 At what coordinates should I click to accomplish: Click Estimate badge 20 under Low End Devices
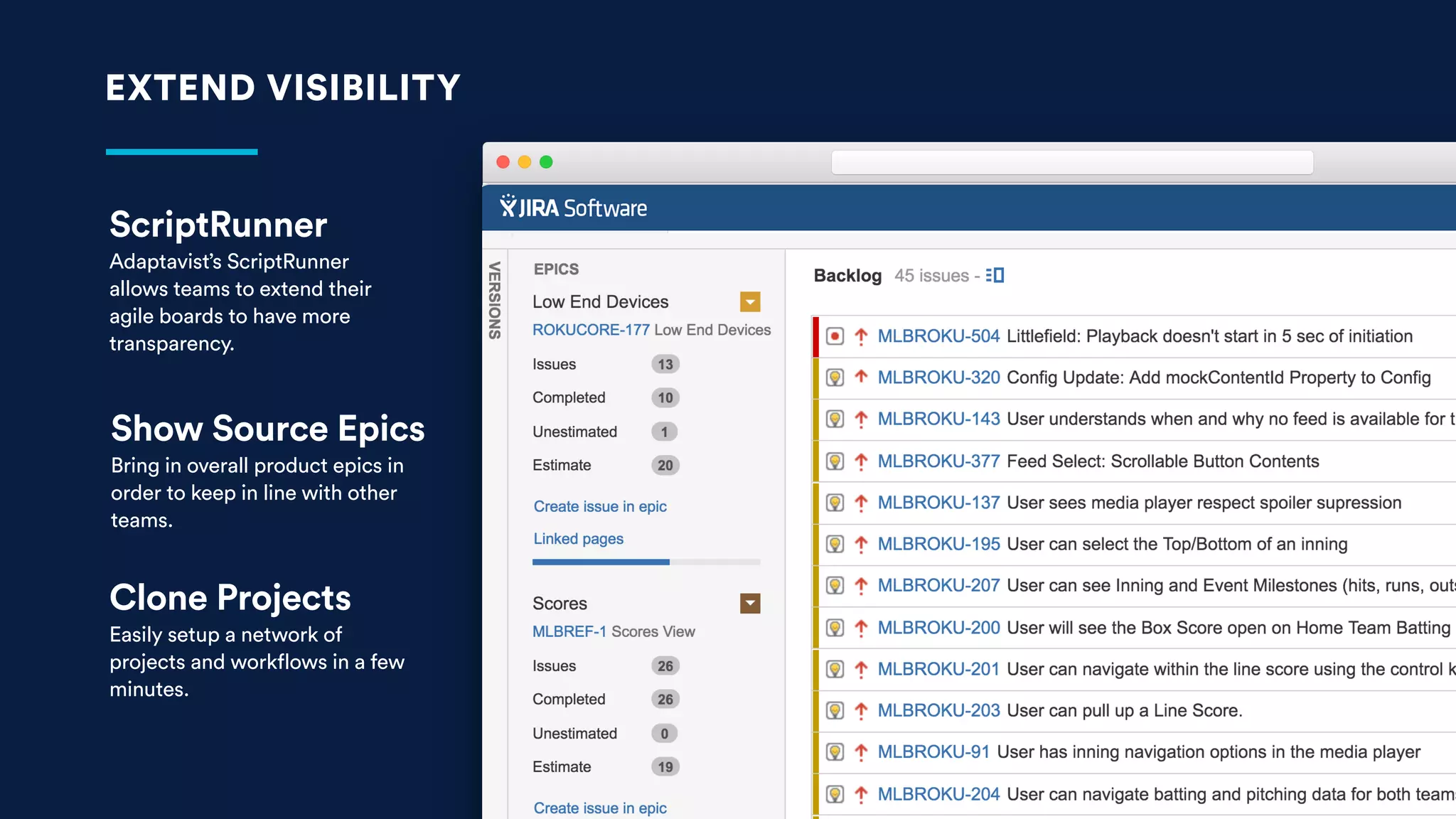coord(665,465)
